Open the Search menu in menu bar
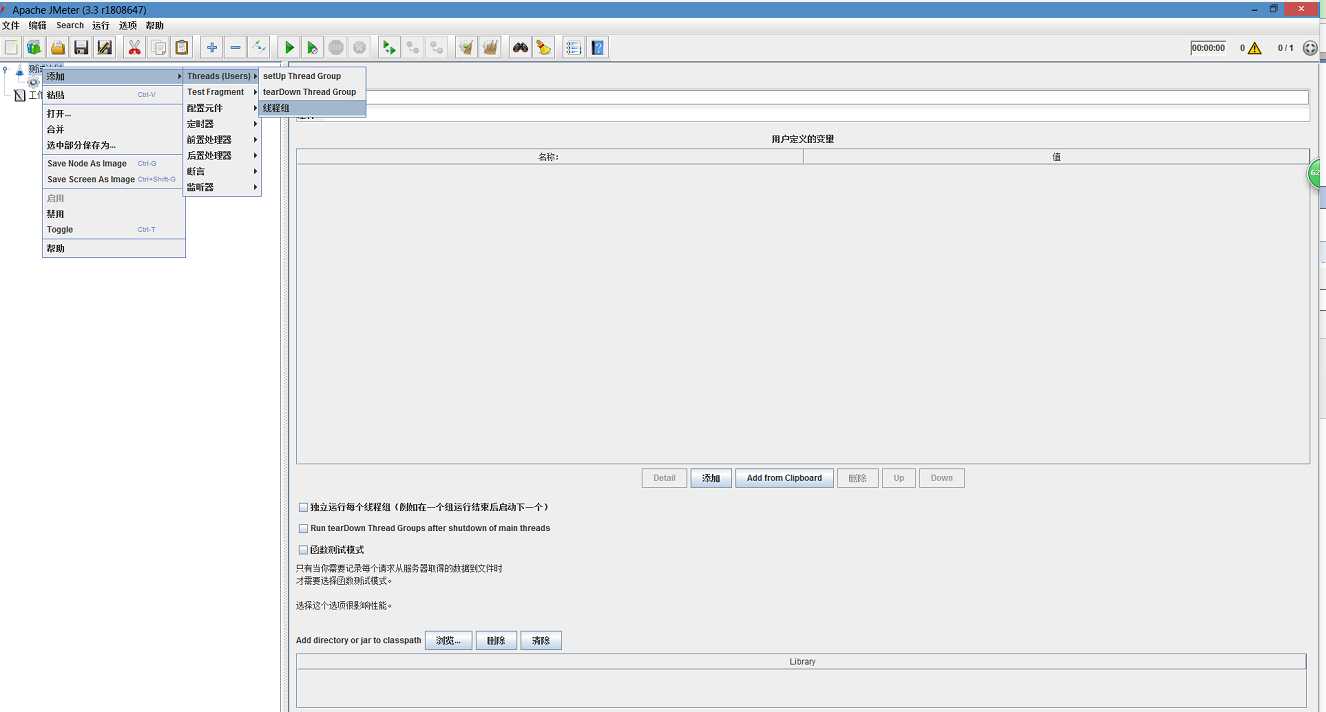Viewport: 1326px width, 712px height. 70,25
